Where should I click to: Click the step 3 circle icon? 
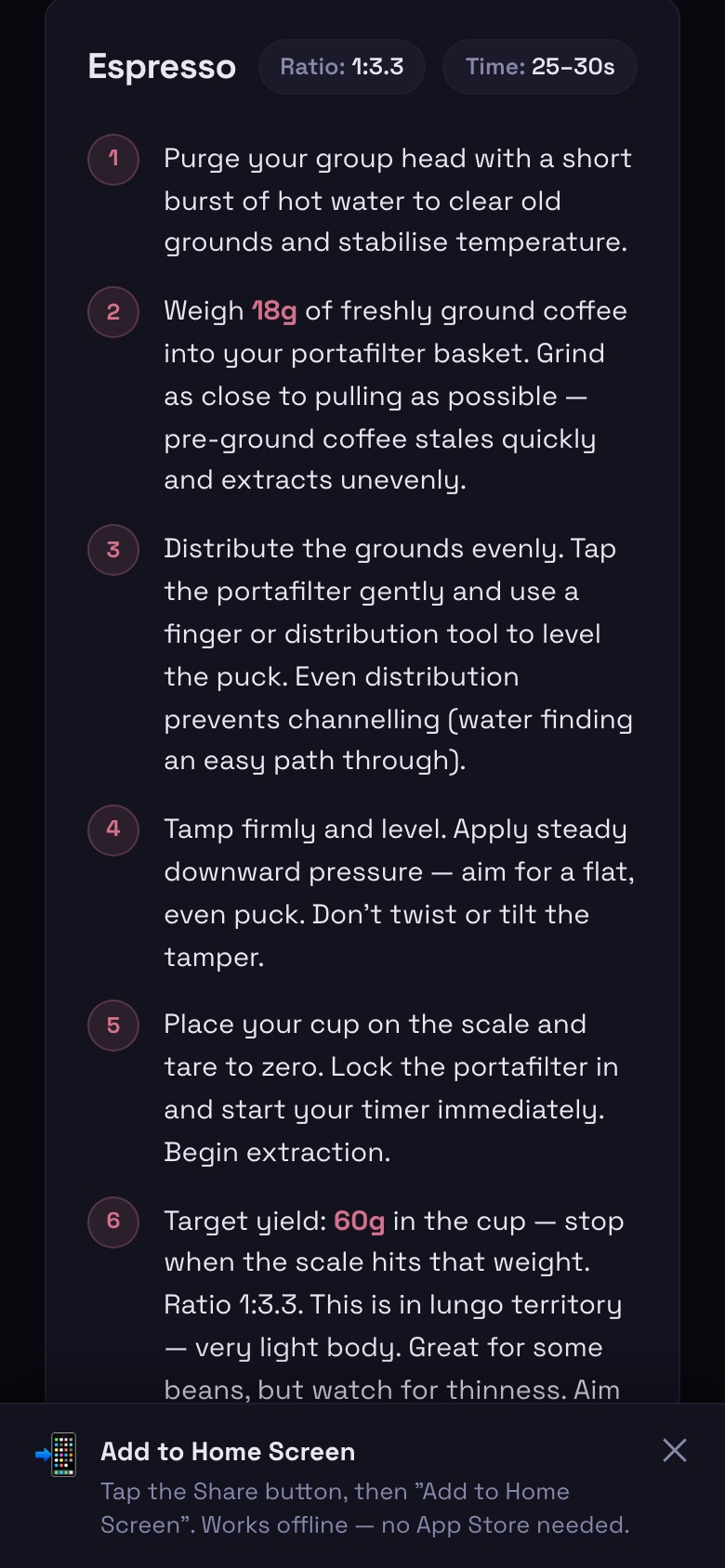(112, 550)
